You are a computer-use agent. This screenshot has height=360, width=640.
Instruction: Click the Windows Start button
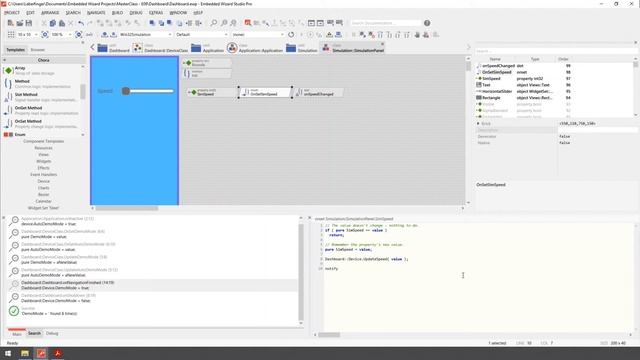coord(8,353)
